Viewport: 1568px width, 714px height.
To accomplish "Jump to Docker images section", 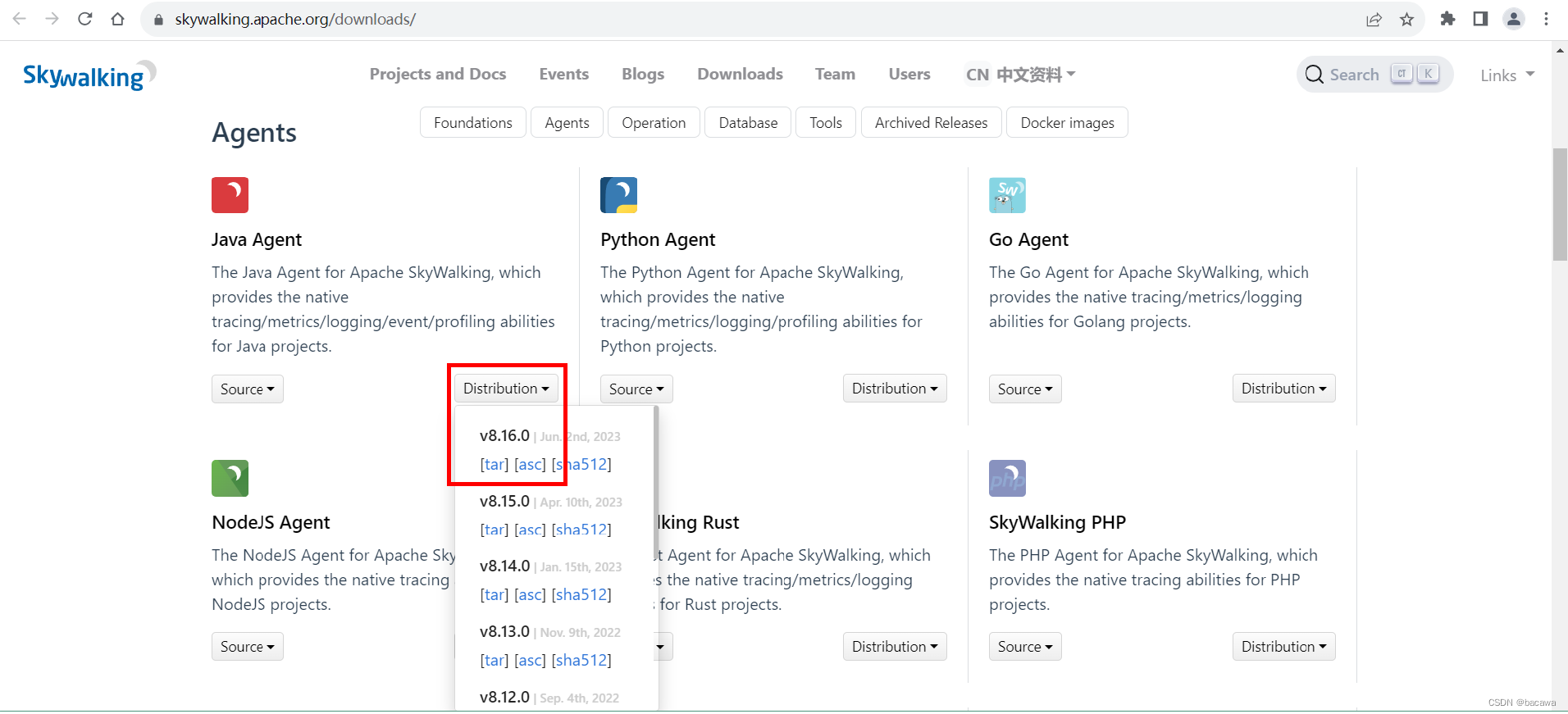I will click(1067, 122).
